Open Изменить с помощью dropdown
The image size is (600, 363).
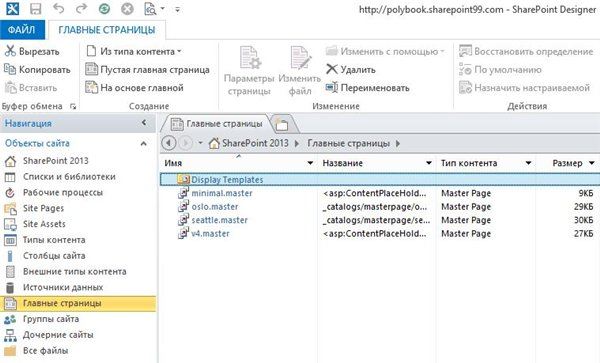(385, 51)
